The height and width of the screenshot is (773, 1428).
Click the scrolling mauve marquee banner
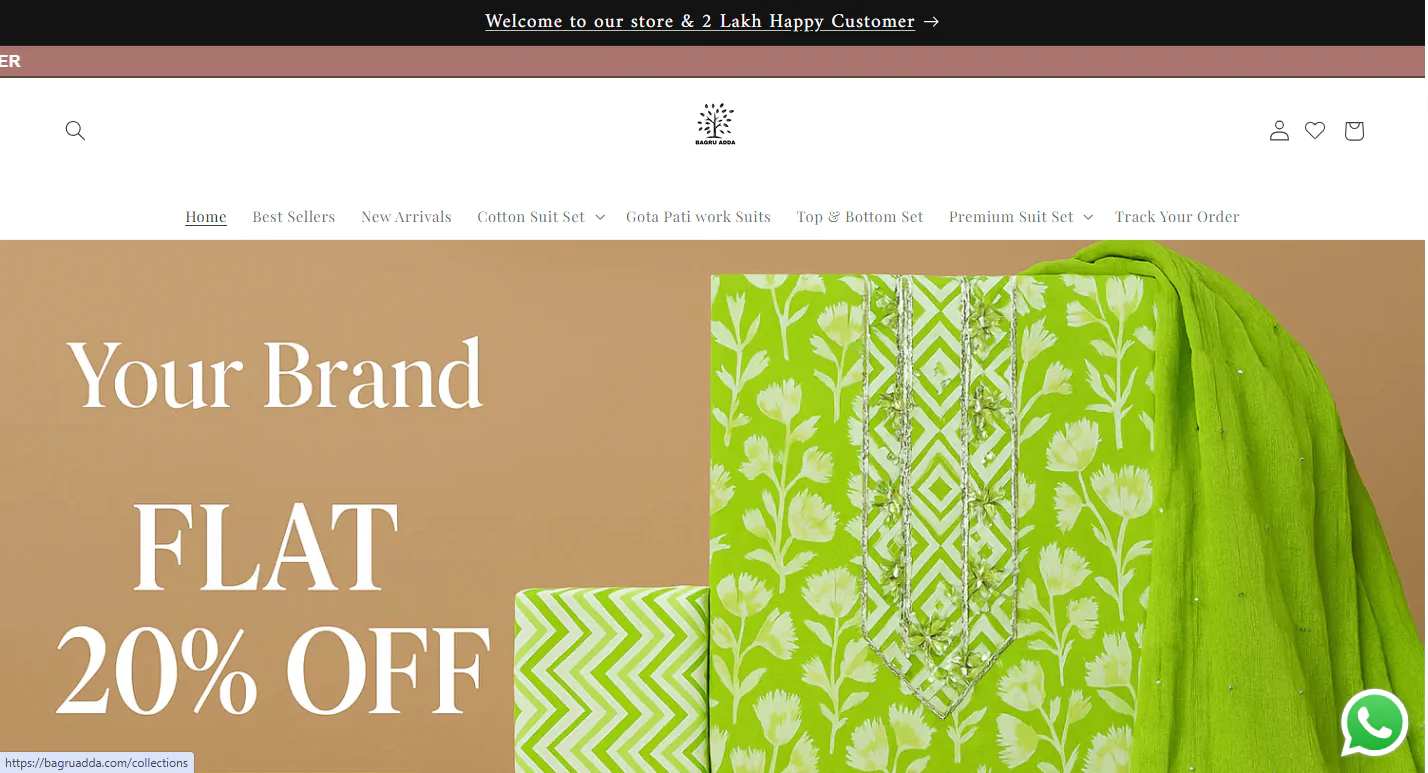click(x=712, y=61)
